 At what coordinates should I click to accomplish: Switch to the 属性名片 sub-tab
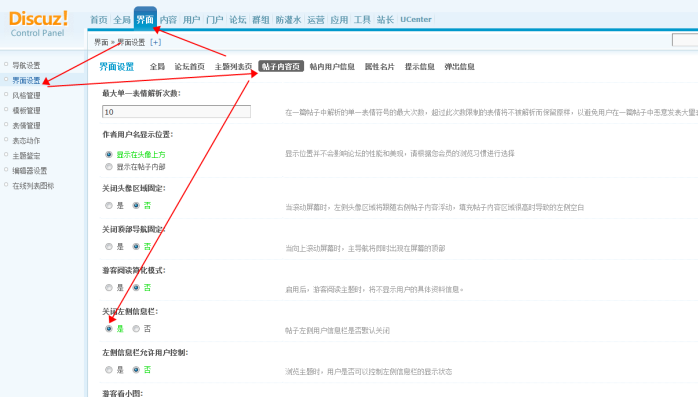(x=380, y=67)
